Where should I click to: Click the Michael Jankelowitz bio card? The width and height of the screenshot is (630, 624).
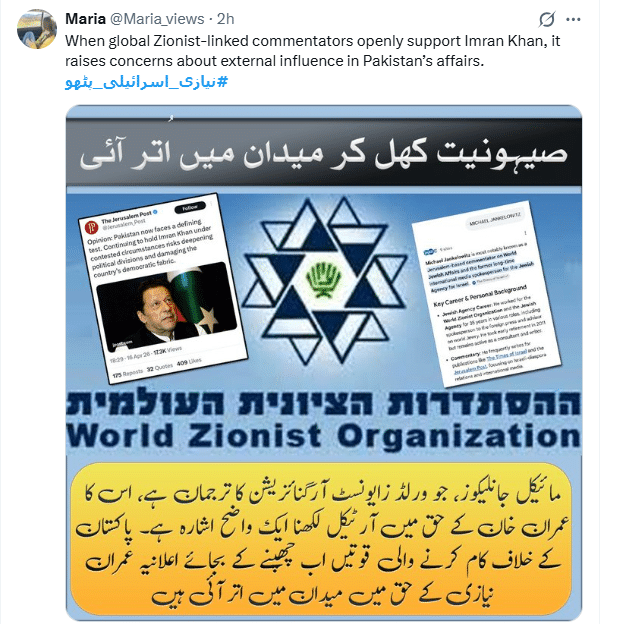pyautogui.click(x=486, y=294)
